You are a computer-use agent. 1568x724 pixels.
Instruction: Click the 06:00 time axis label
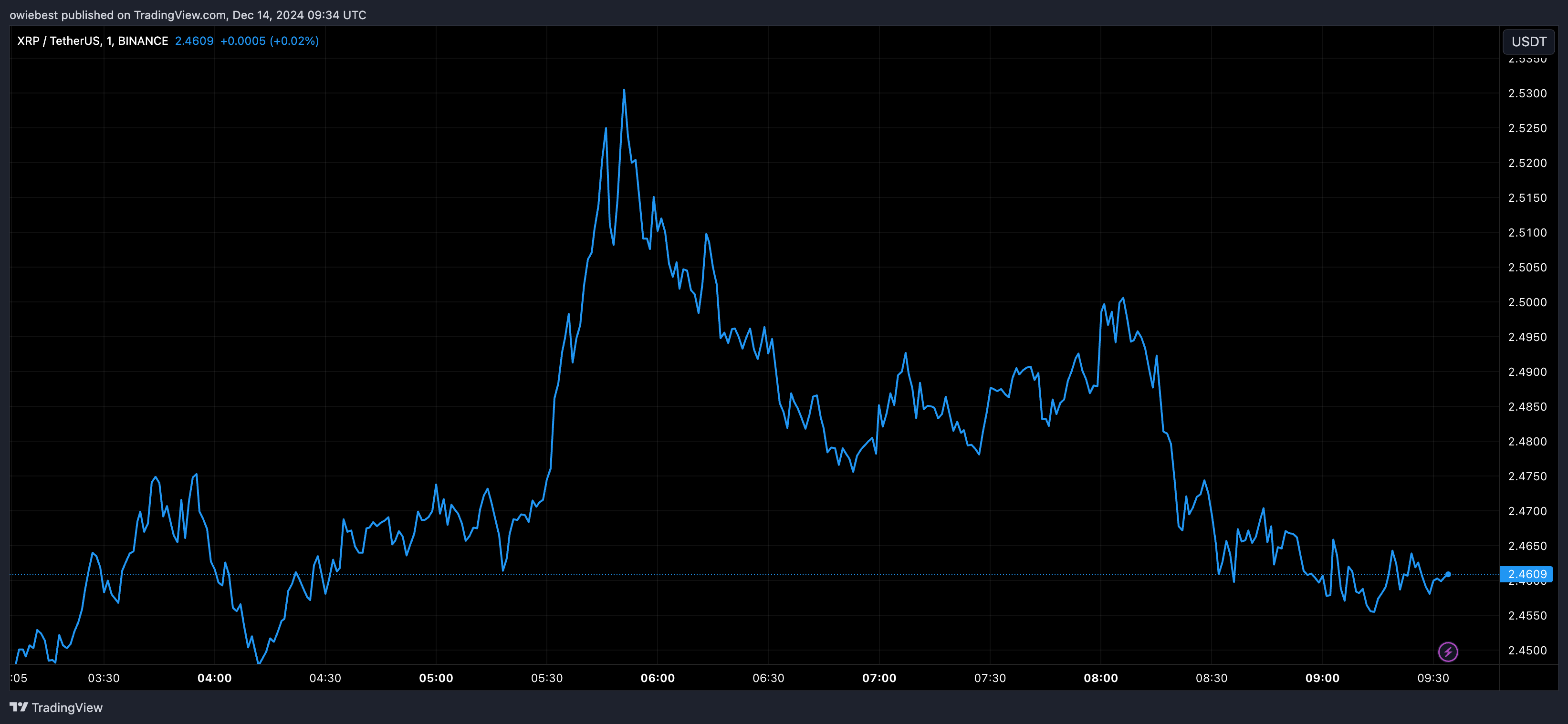[x=658, y=678]
